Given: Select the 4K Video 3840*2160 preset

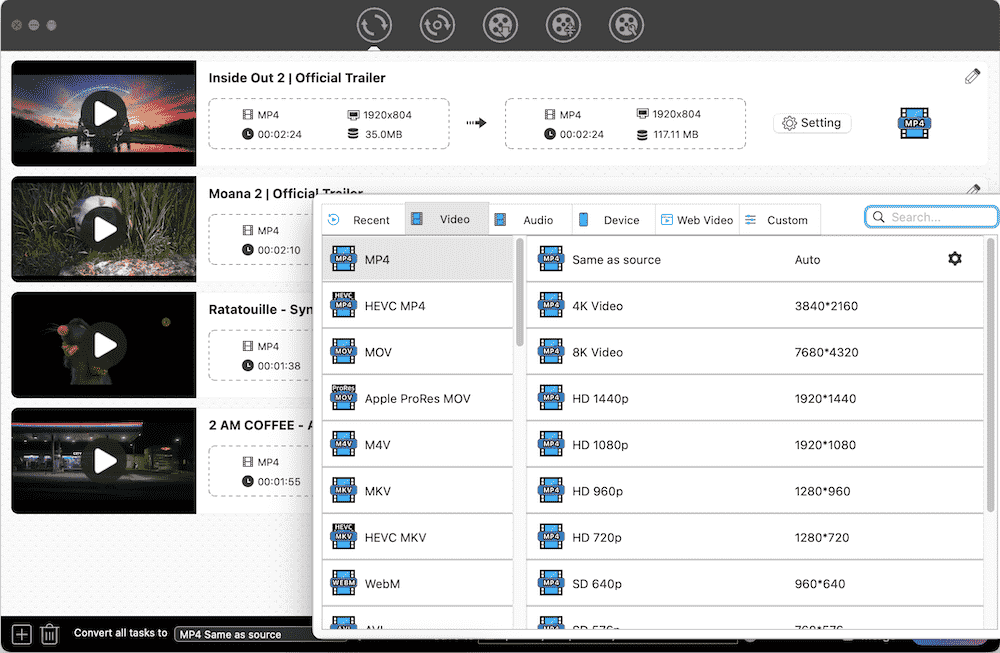Looking at the screenshot, I should [700, 305].
